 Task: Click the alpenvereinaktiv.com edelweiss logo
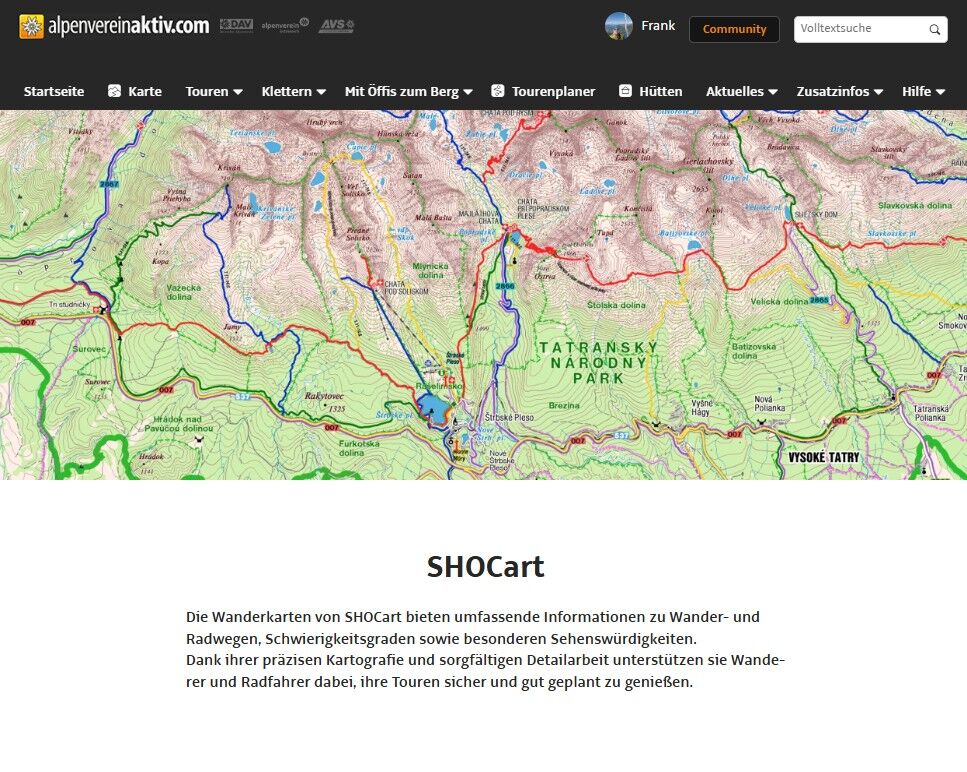click(x=31, y=27)
